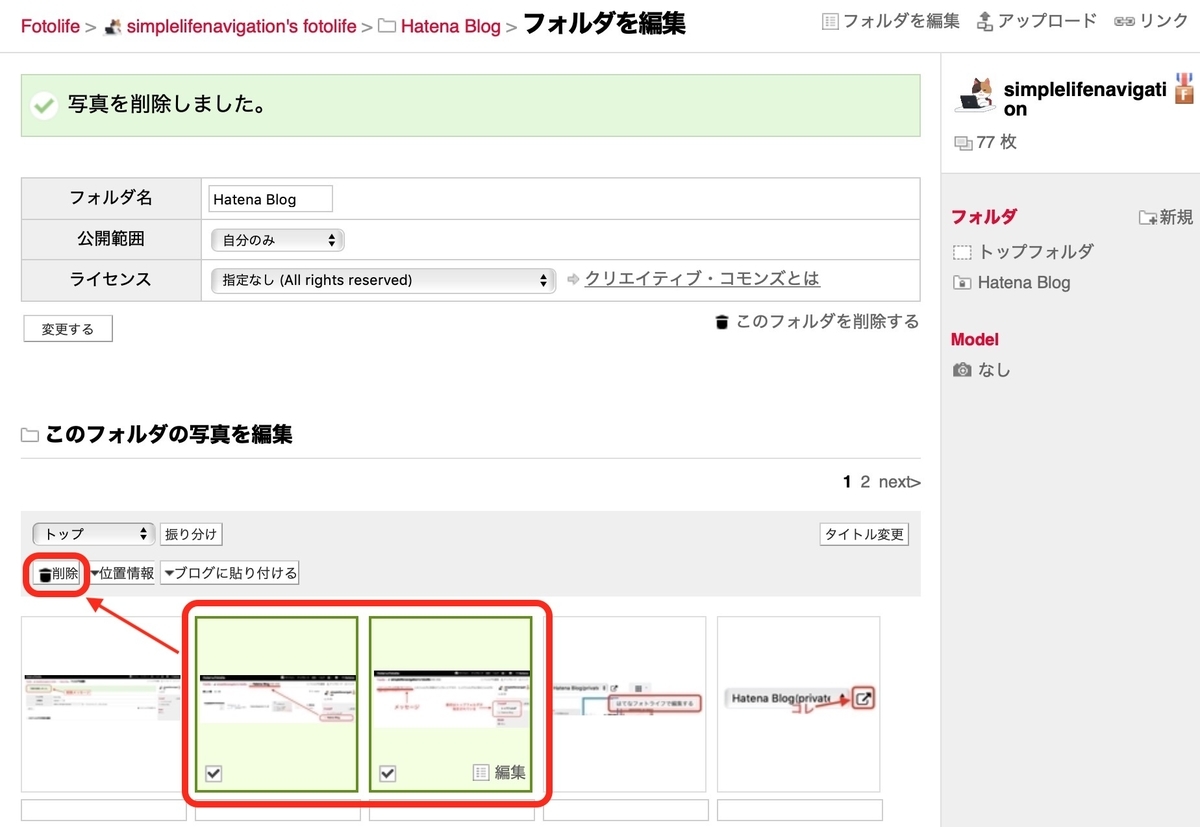Expand the 位置情報 dropdown button

[122, 574]
